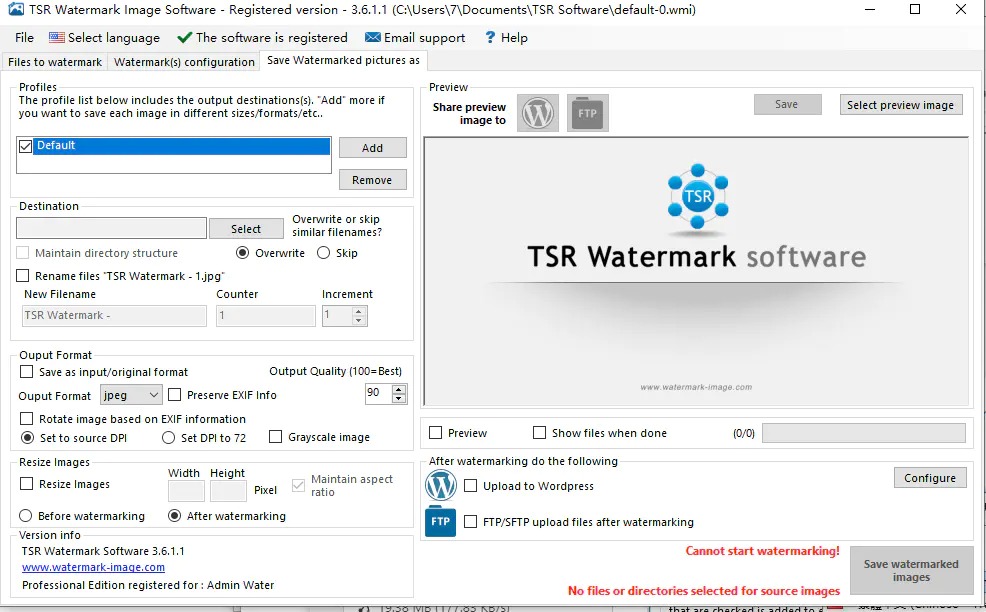This screenshot has height=612, width=986.
Task: Switch to Watermark(s) configuration tab
Action: [184, 62]
